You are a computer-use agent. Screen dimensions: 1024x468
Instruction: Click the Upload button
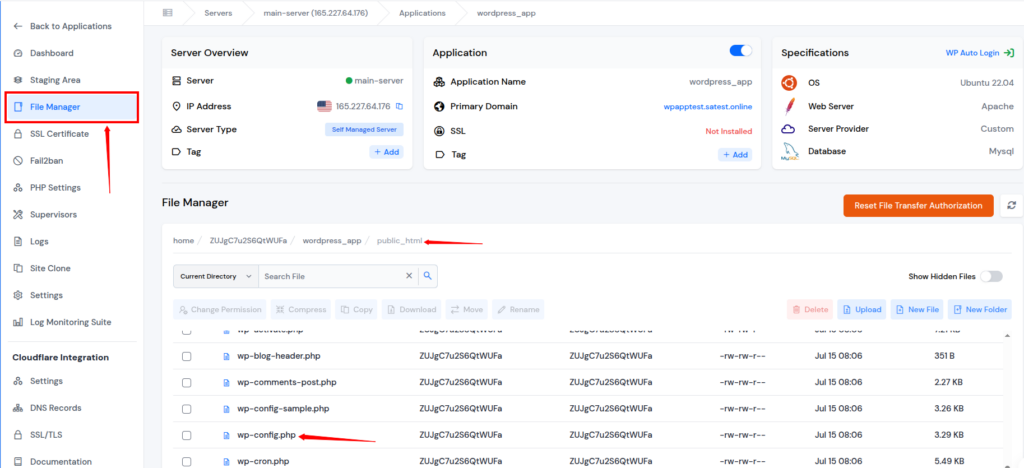[x=862, y=309]
